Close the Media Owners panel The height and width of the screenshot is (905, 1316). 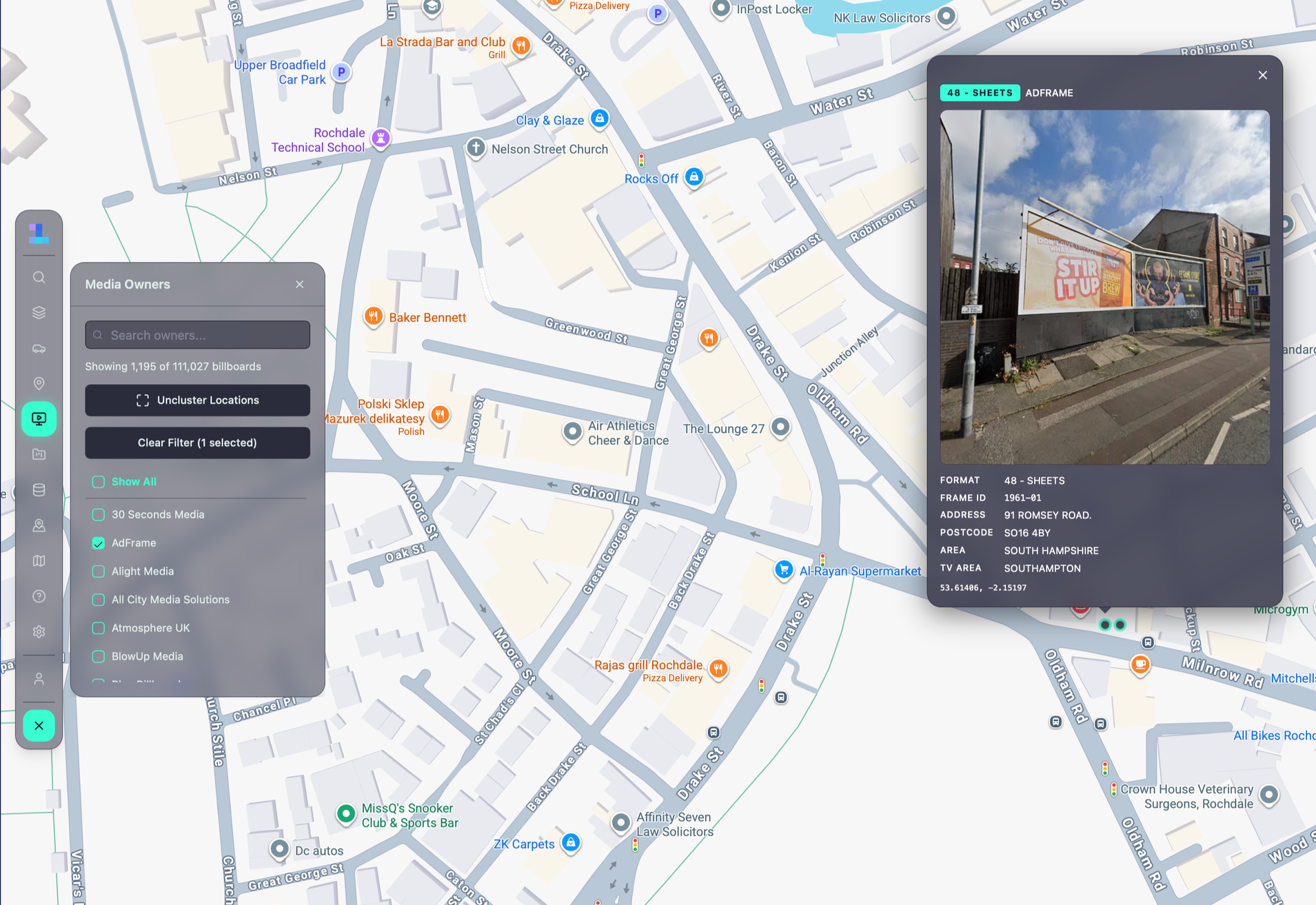300,284
